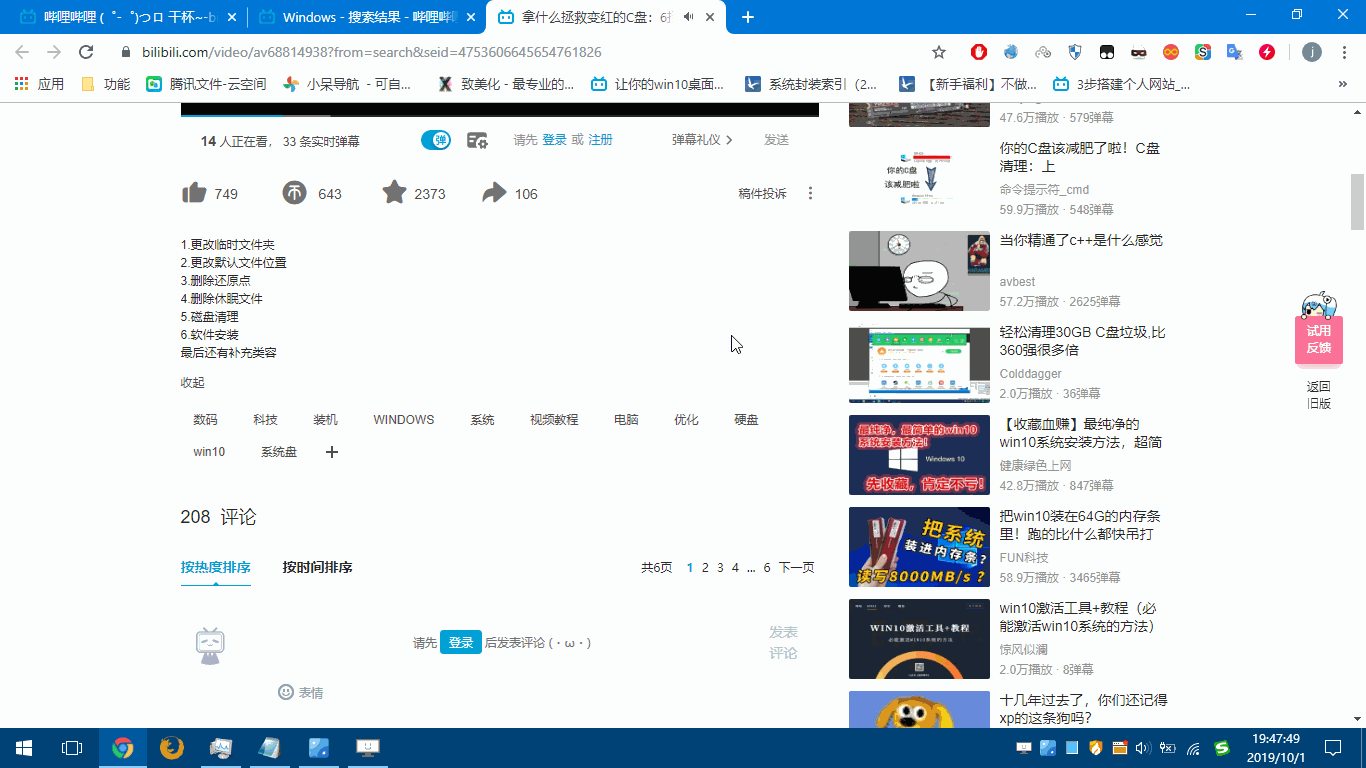
Task: Go to comment page via 下一页 link
Action: [797, 567]
